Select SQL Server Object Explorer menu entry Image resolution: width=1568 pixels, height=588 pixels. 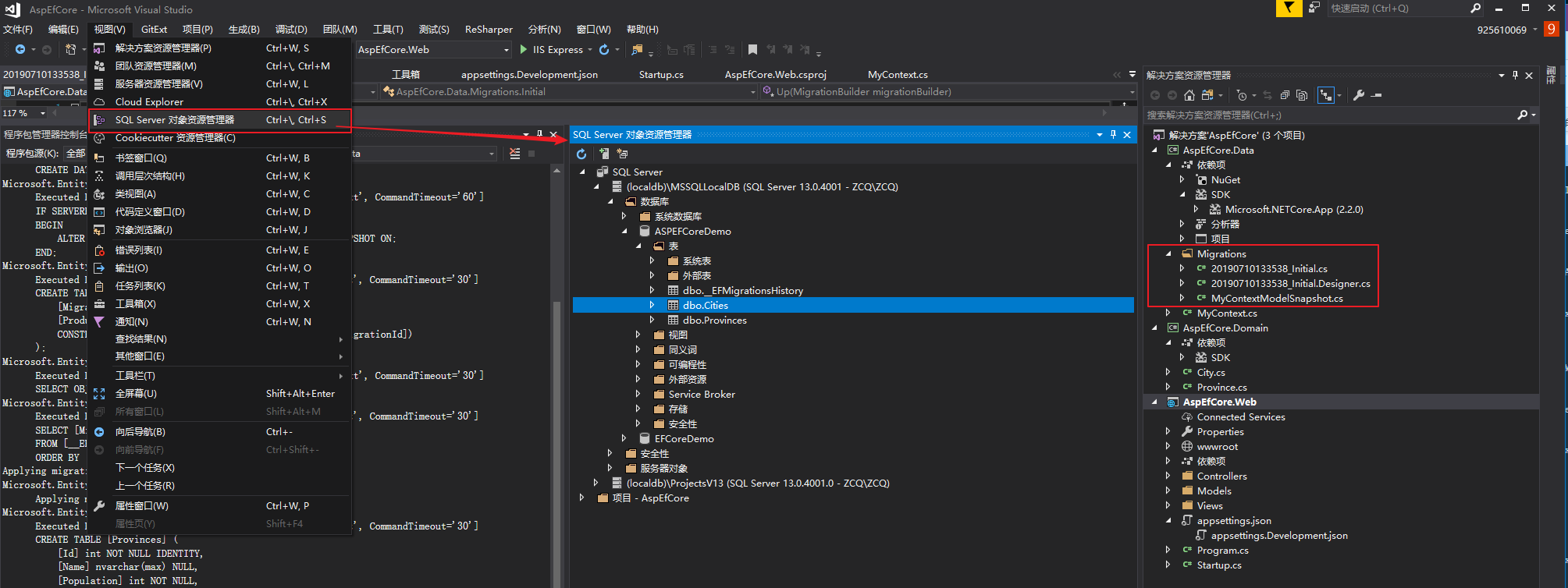pos(220,119)
